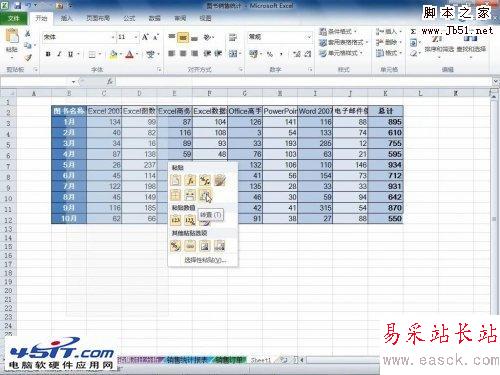This screenshot has height=375, width=500.
Task: Click the increase decimal icon
Action: [x=296, y=54]
